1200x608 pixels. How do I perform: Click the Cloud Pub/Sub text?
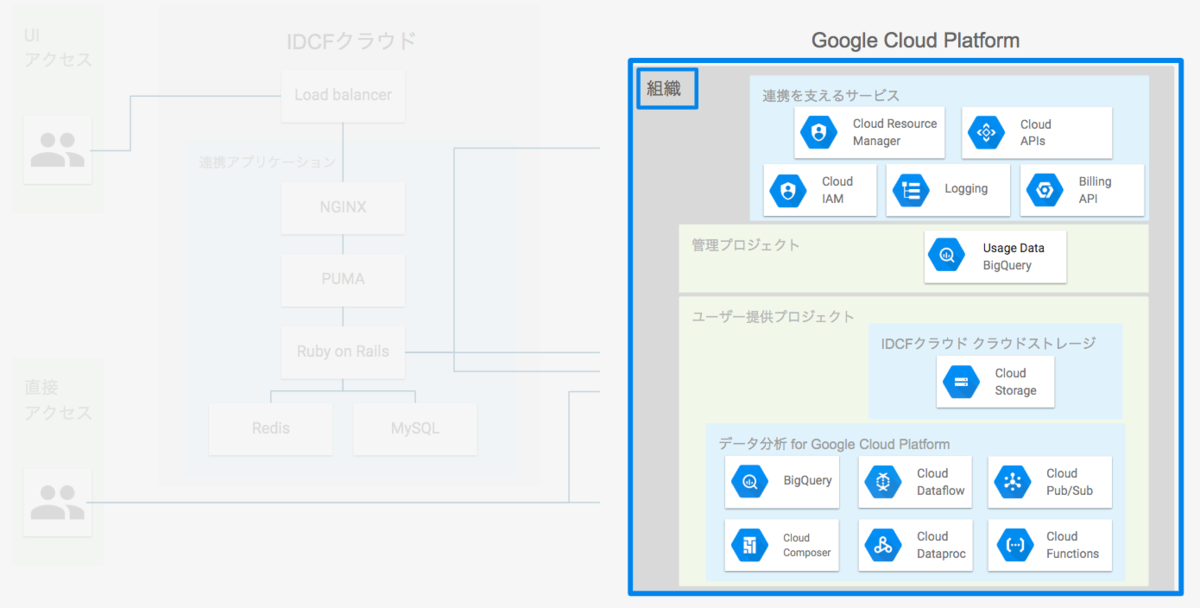[x=1070, y=482]
